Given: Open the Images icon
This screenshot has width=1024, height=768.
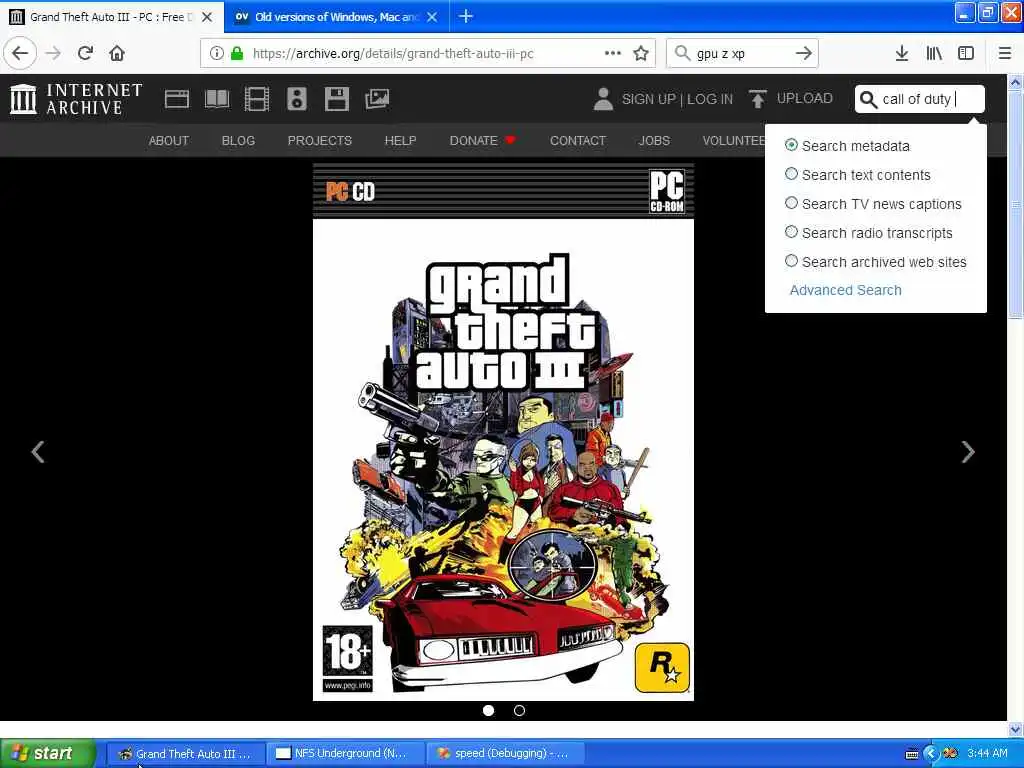Looking at the screenshot, I should coord(377,99).
